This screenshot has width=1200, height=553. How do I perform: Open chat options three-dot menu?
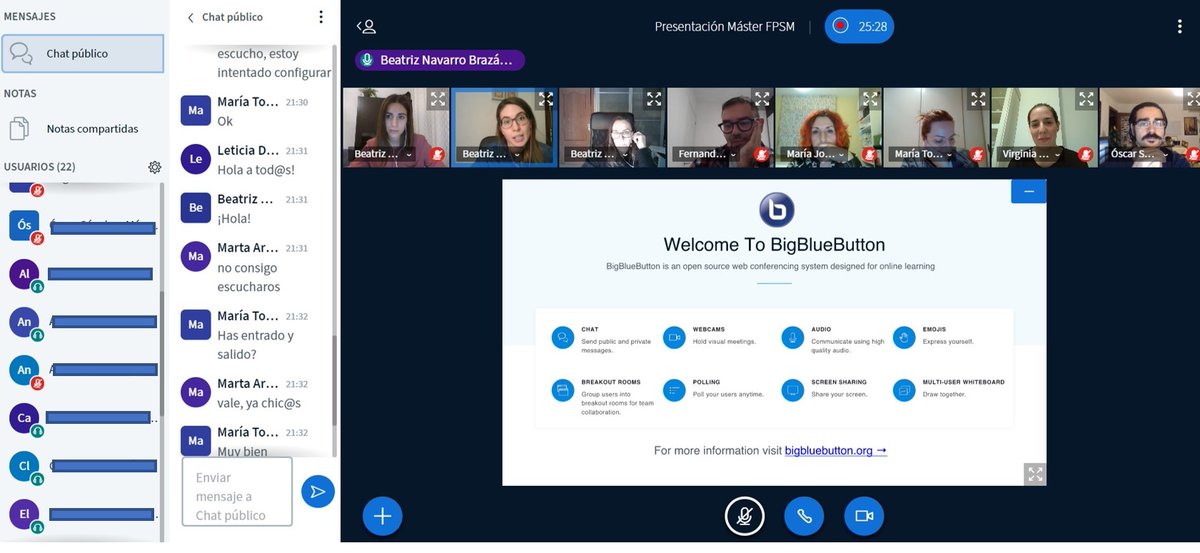(321, 17)
